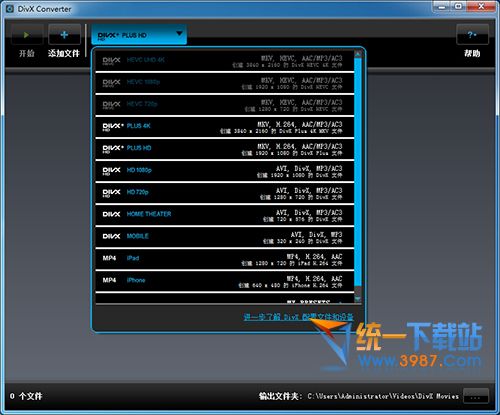
Task: Close the DivX Converter window
Action: [481, 6]
